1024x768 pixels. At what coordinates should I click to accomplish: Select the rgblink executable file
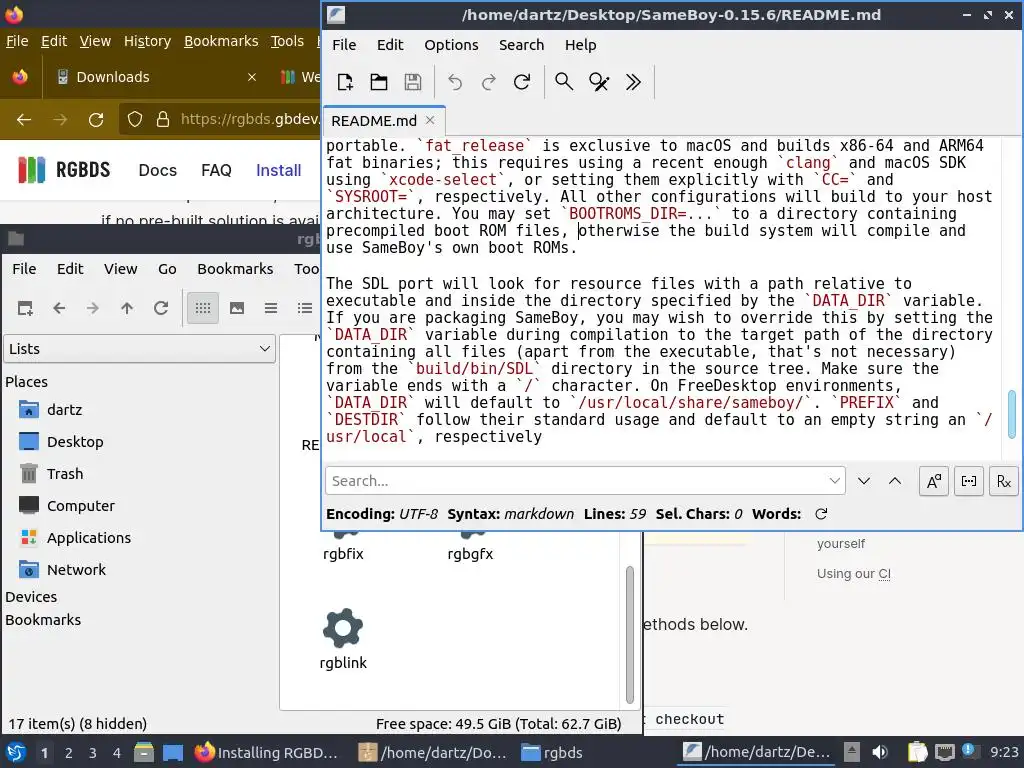[x=343, y=639]
